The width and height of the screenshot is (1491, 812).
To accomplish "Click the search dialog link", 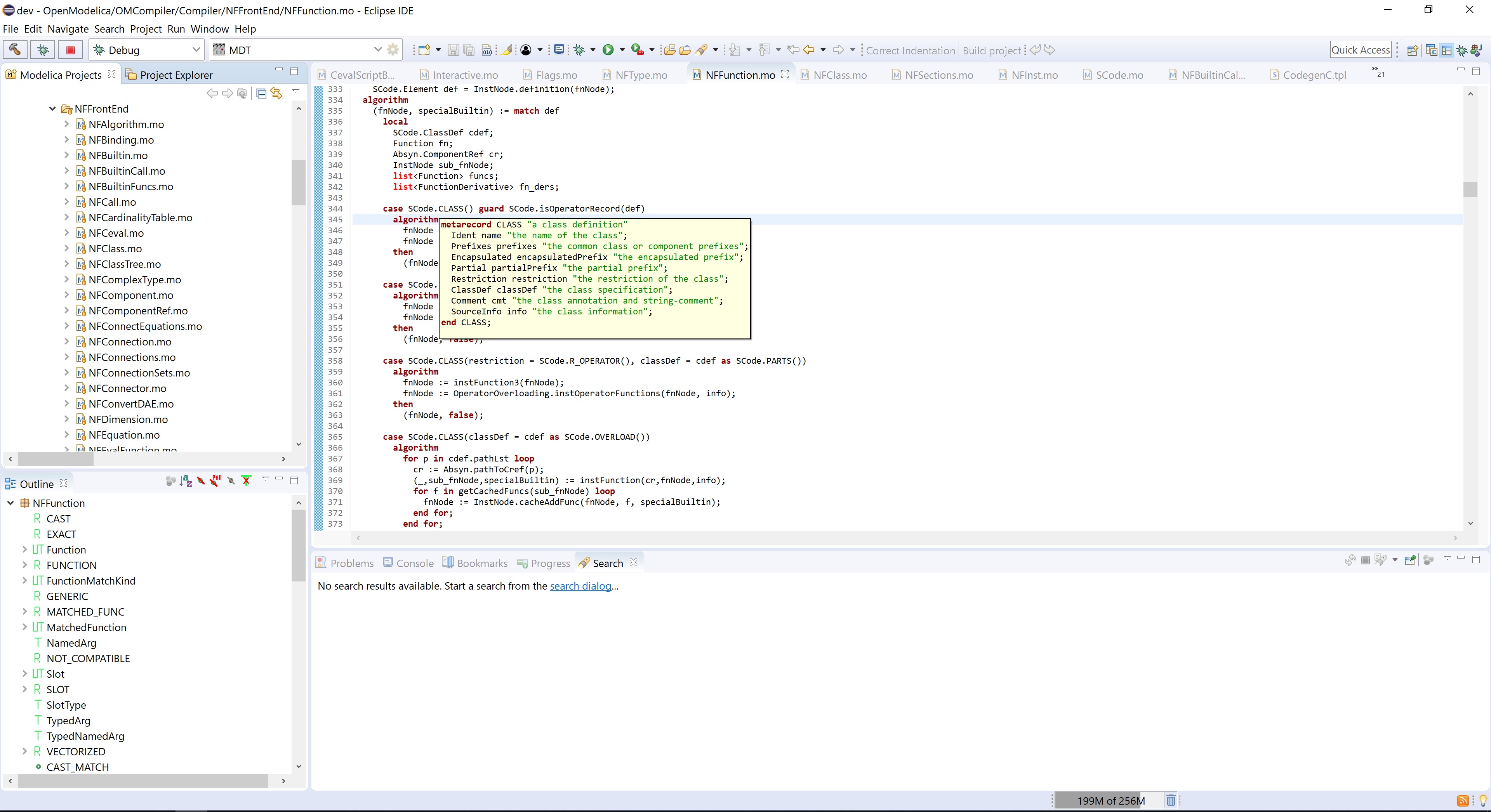I will click(x=580, y=586).
